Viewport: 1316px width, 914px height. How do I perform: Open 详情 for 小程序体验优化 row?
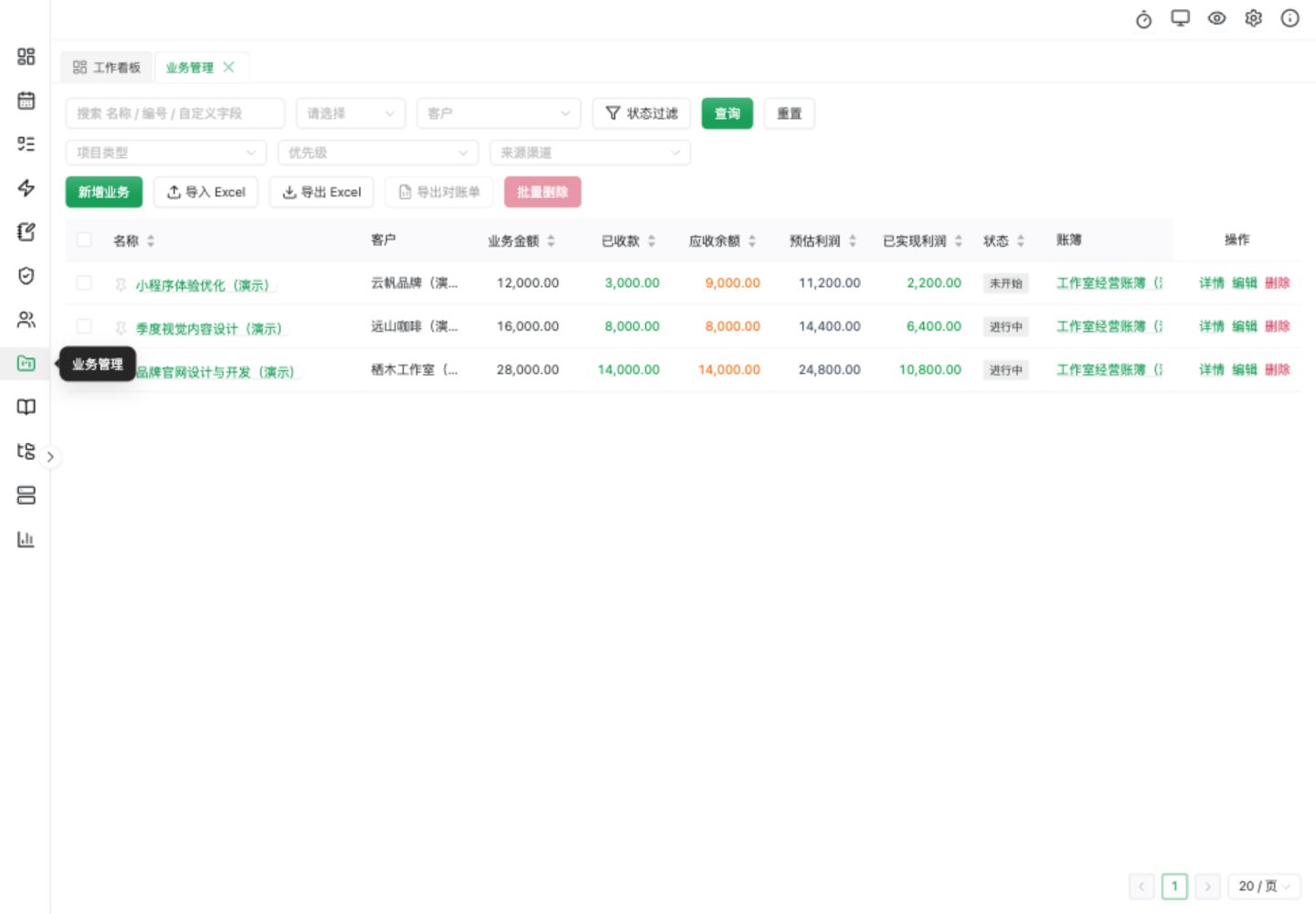[1212, 283]
